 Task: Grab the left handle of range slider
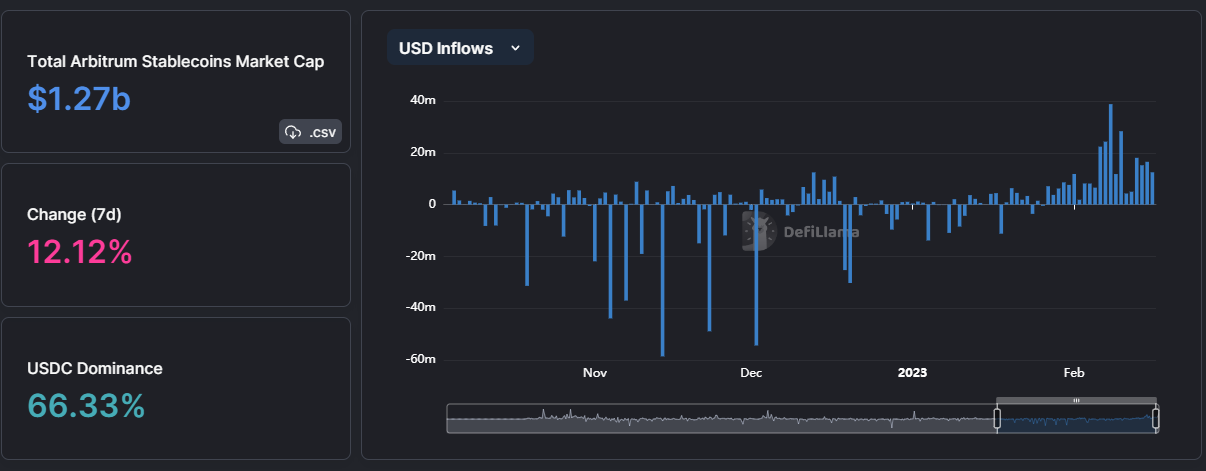(996, 418)
